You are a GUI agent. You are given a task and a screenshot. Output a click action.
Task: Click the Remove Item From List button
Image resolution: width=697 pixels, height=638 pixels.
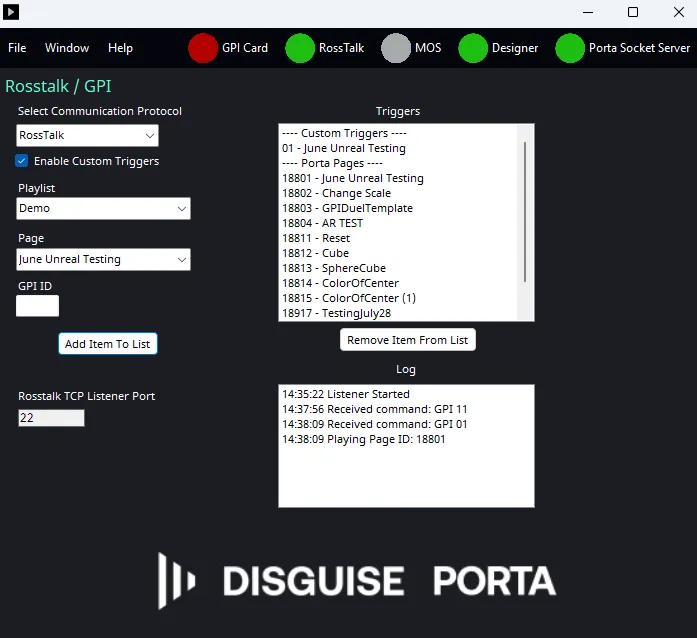[x=408, y=340]
